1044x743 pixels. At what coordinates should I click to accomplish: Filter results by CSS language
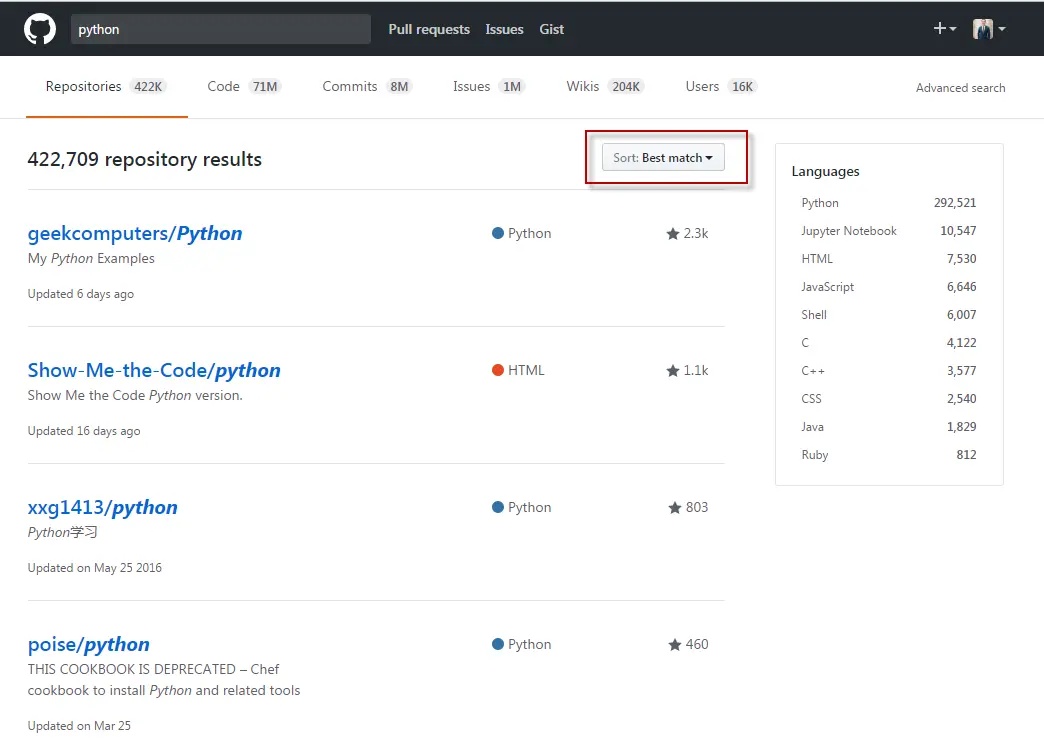889,399
